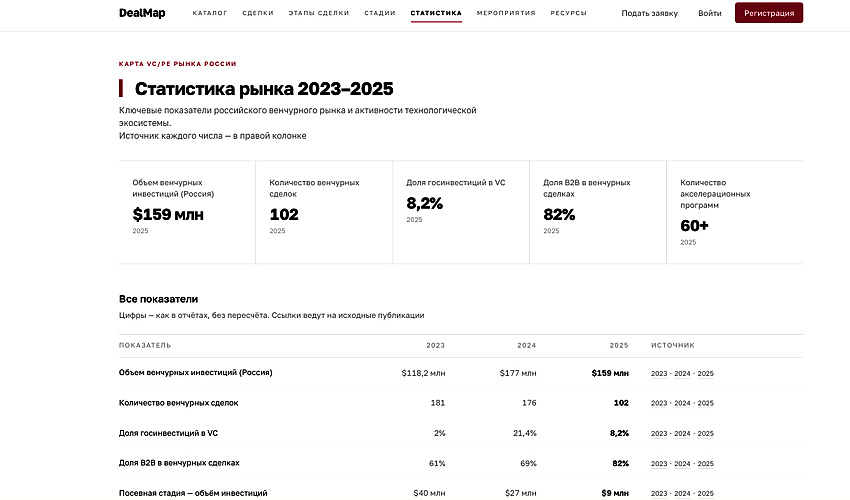
Task: Select the 8,2% госинвестиций card
Action: [x=461, y=212]
